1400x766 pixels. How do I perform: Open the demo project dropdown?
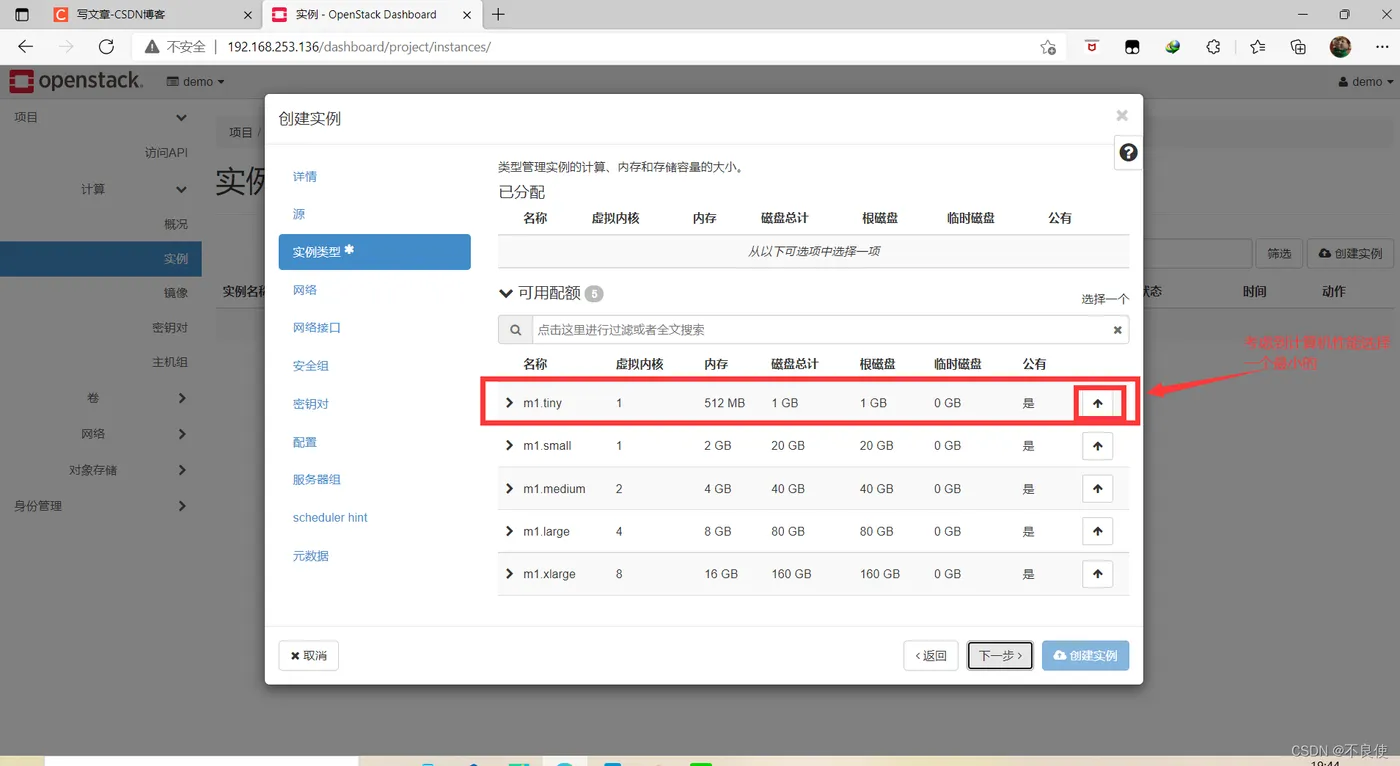(195, 81)
